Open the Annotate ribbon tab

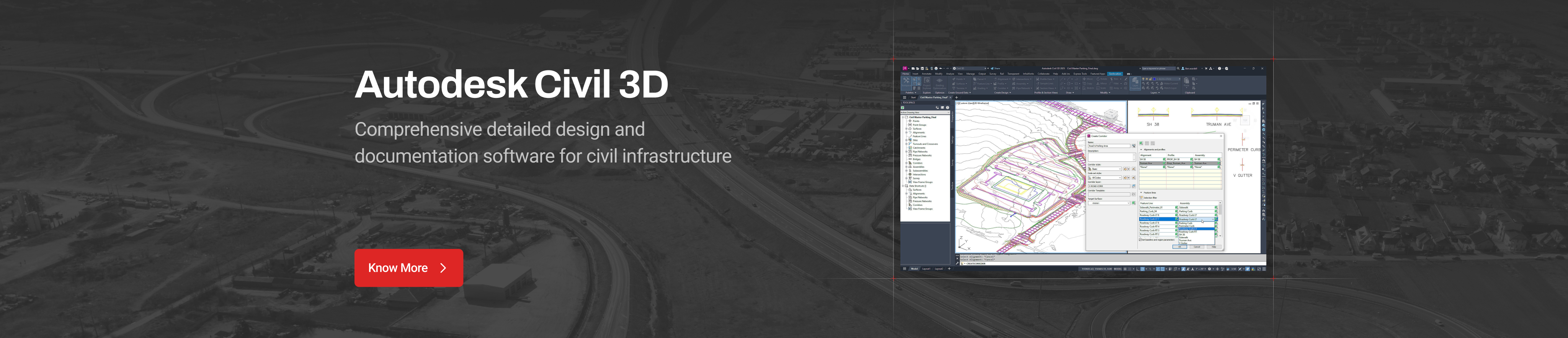pyautogui.click(x=927, y=73)
